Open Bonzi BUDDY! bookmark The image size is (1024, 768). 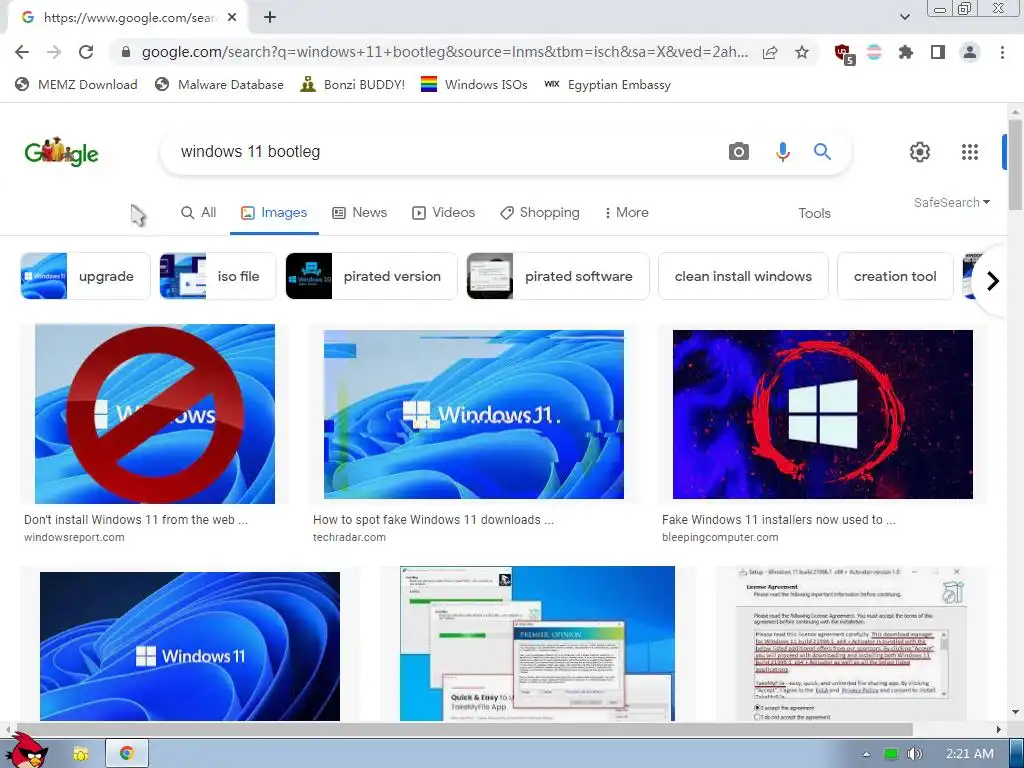click(352, 84)
